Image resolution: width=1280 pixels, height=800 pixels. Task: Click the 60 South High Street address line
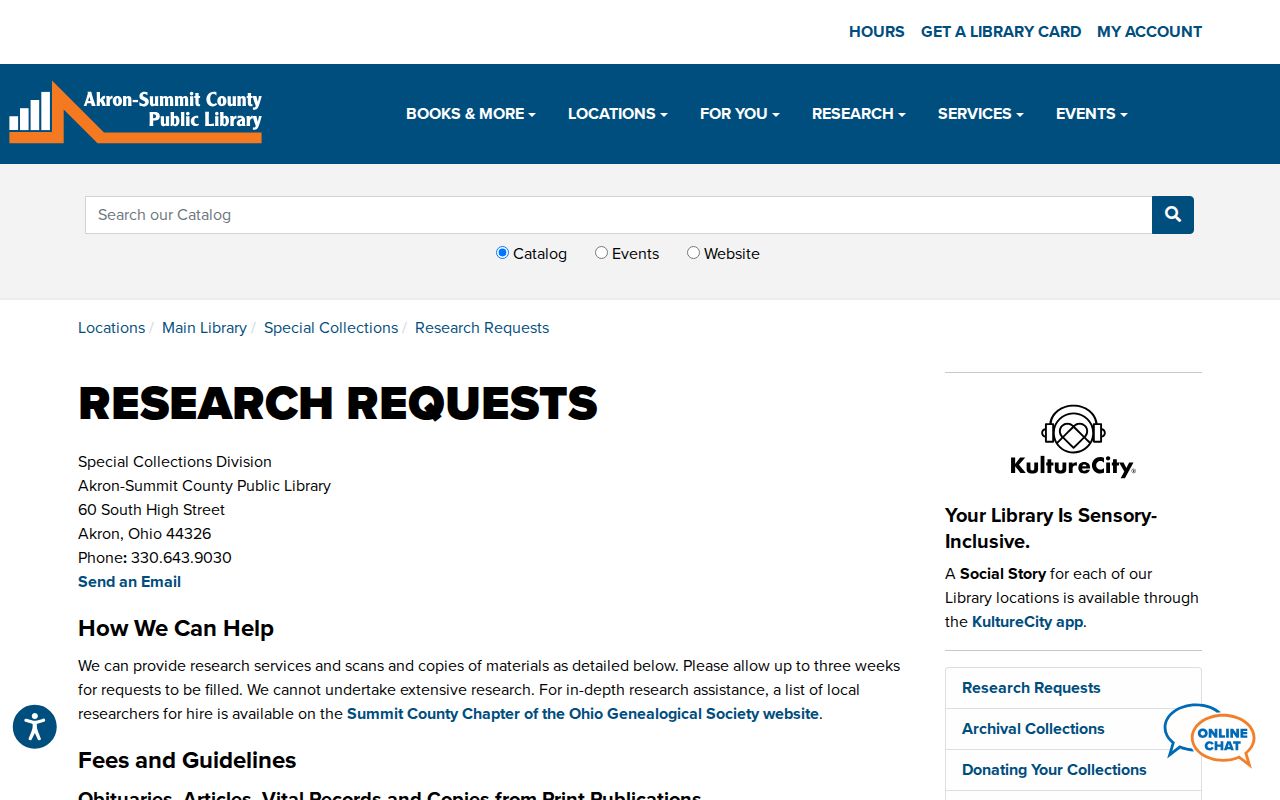click(152, 510)
